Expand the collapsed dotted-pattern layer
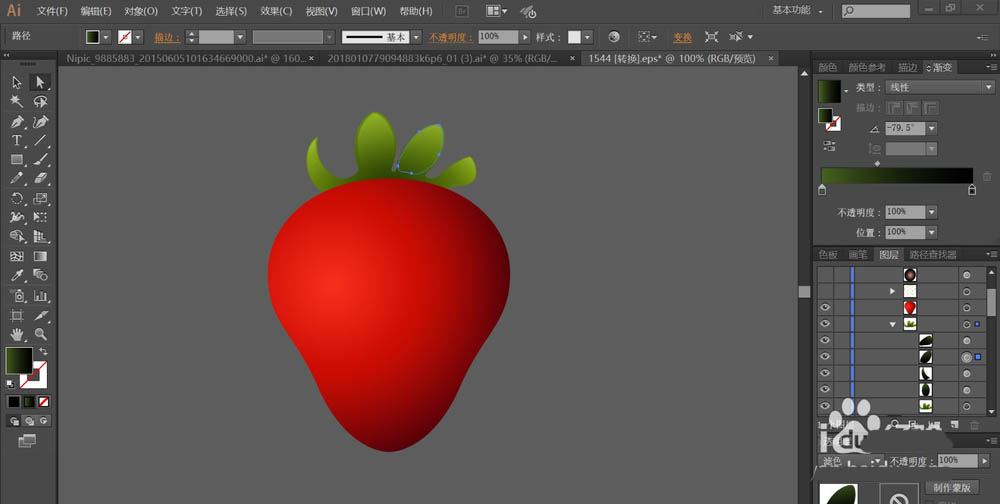The image size is (1000, 504). 893,292
